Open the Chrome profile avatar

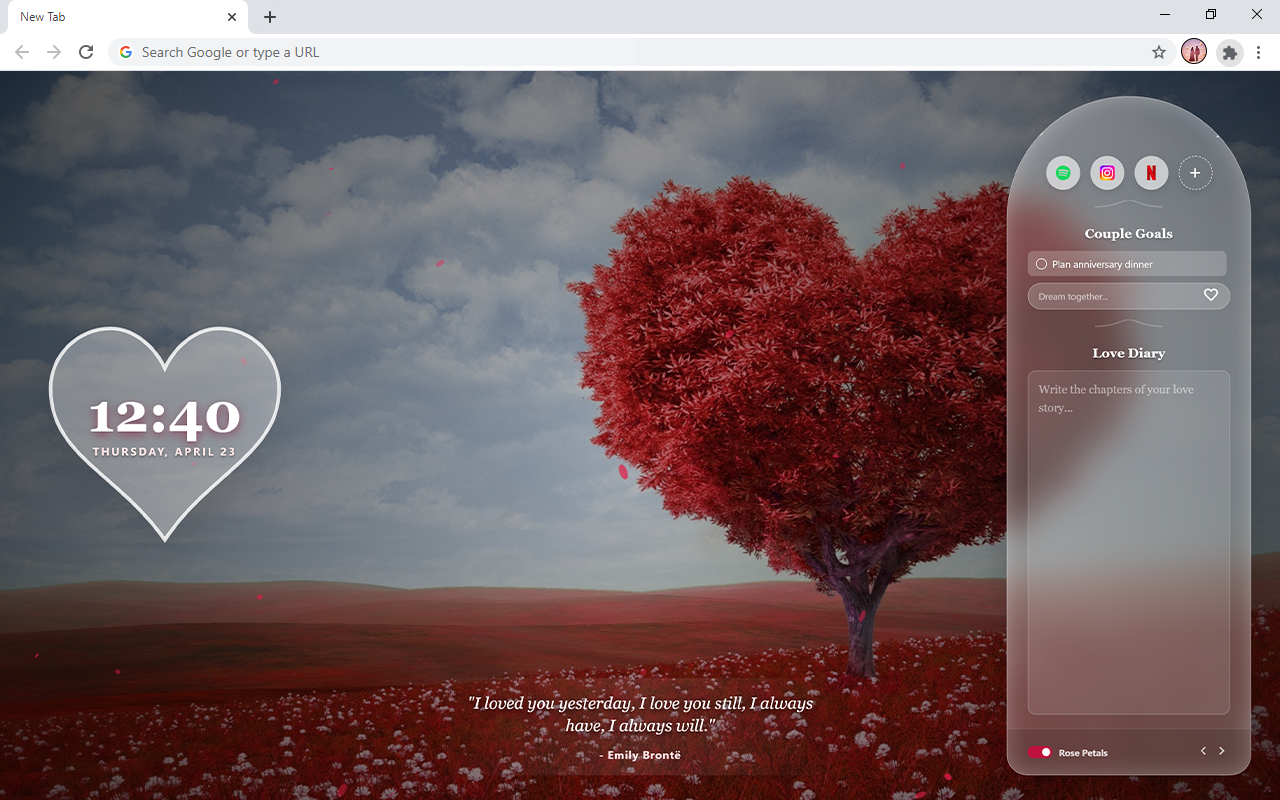click(1194, 52)
